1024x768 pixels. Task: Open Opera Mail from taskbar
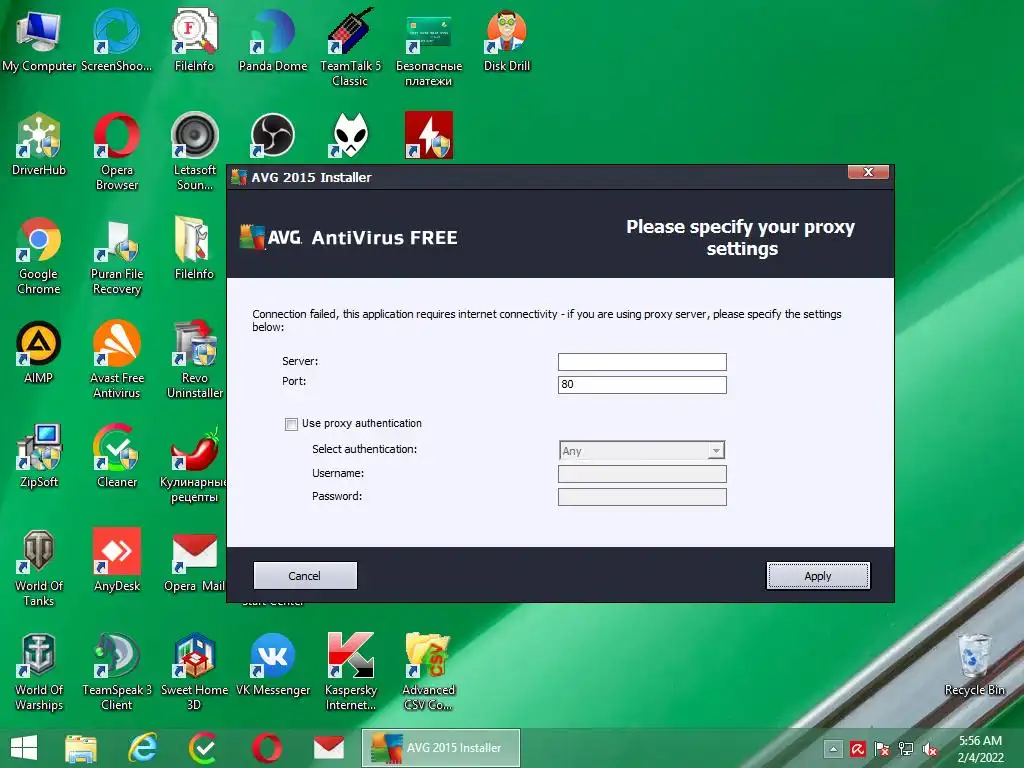pos(328,748)
